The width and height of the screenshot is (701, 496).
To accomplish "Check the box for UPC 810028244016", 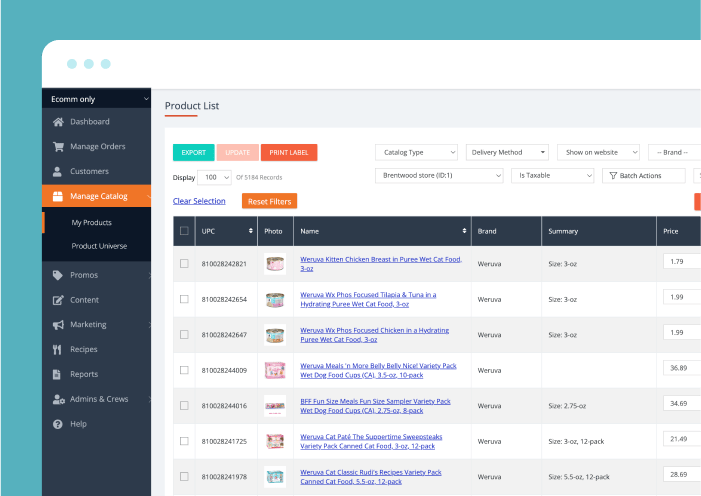I will [x=184, y=406].
